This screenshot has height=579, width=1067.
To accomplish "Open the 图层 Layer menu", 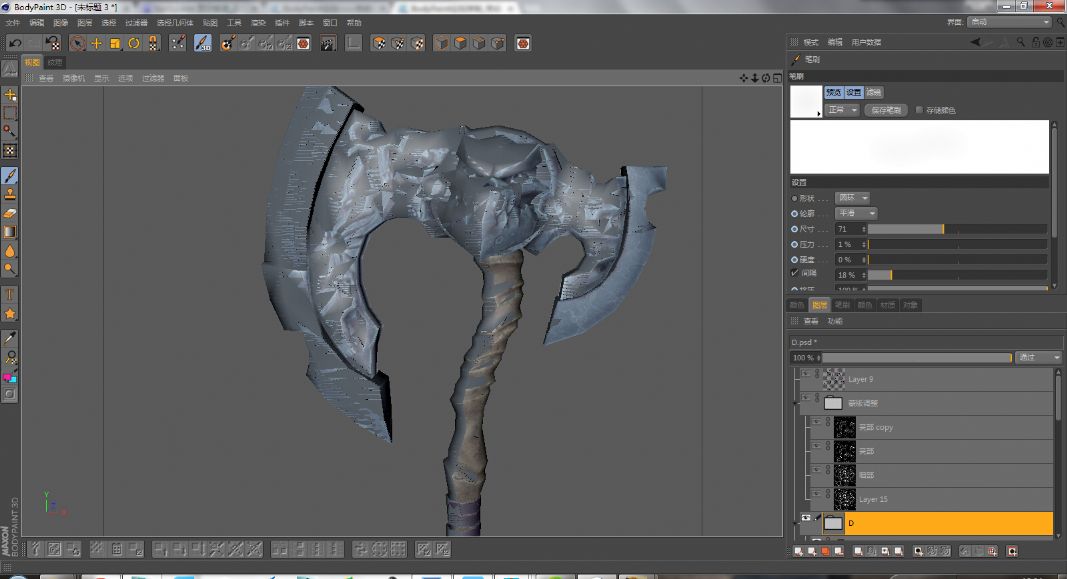I will 84,23.
